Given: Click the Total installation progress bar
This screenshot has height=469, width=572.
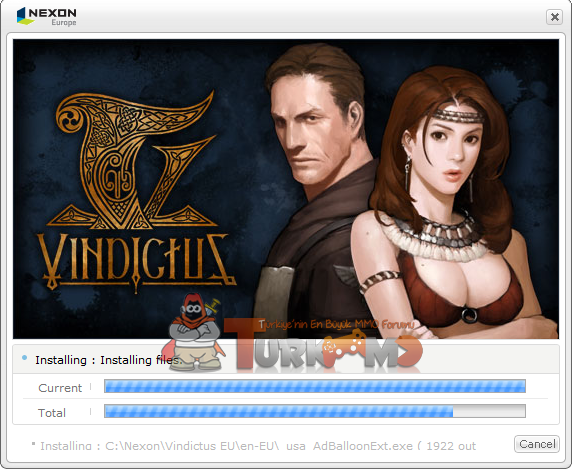Looking at the screenshot, I should [315, 411].
